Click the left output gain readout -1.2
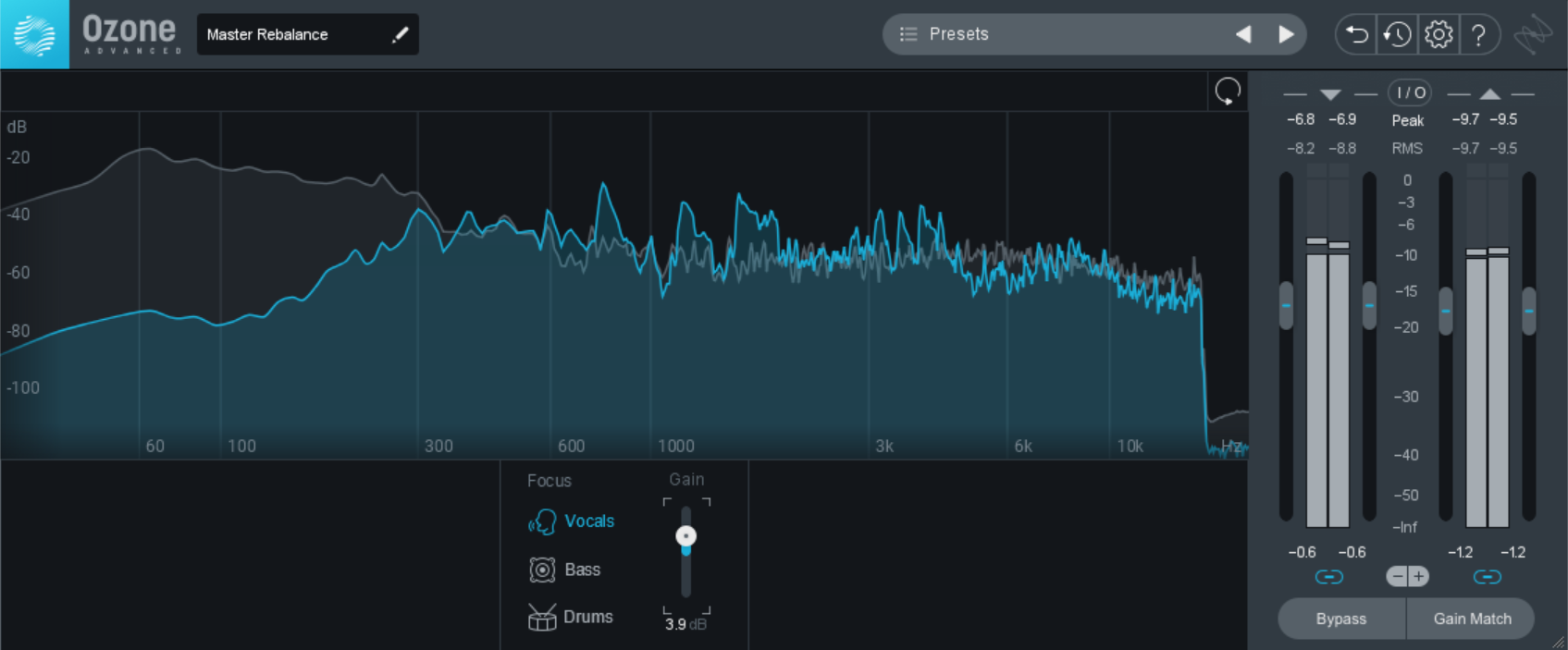This screenshot has height=650, width=1568. pyautogui.click(x=1460, y=552)
